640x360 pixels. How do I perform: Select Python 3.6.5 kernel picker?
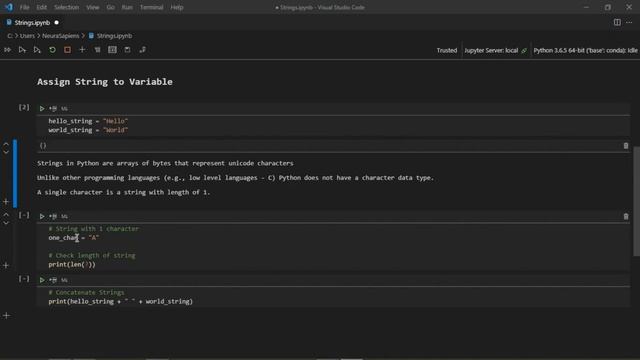coord(585,50)
